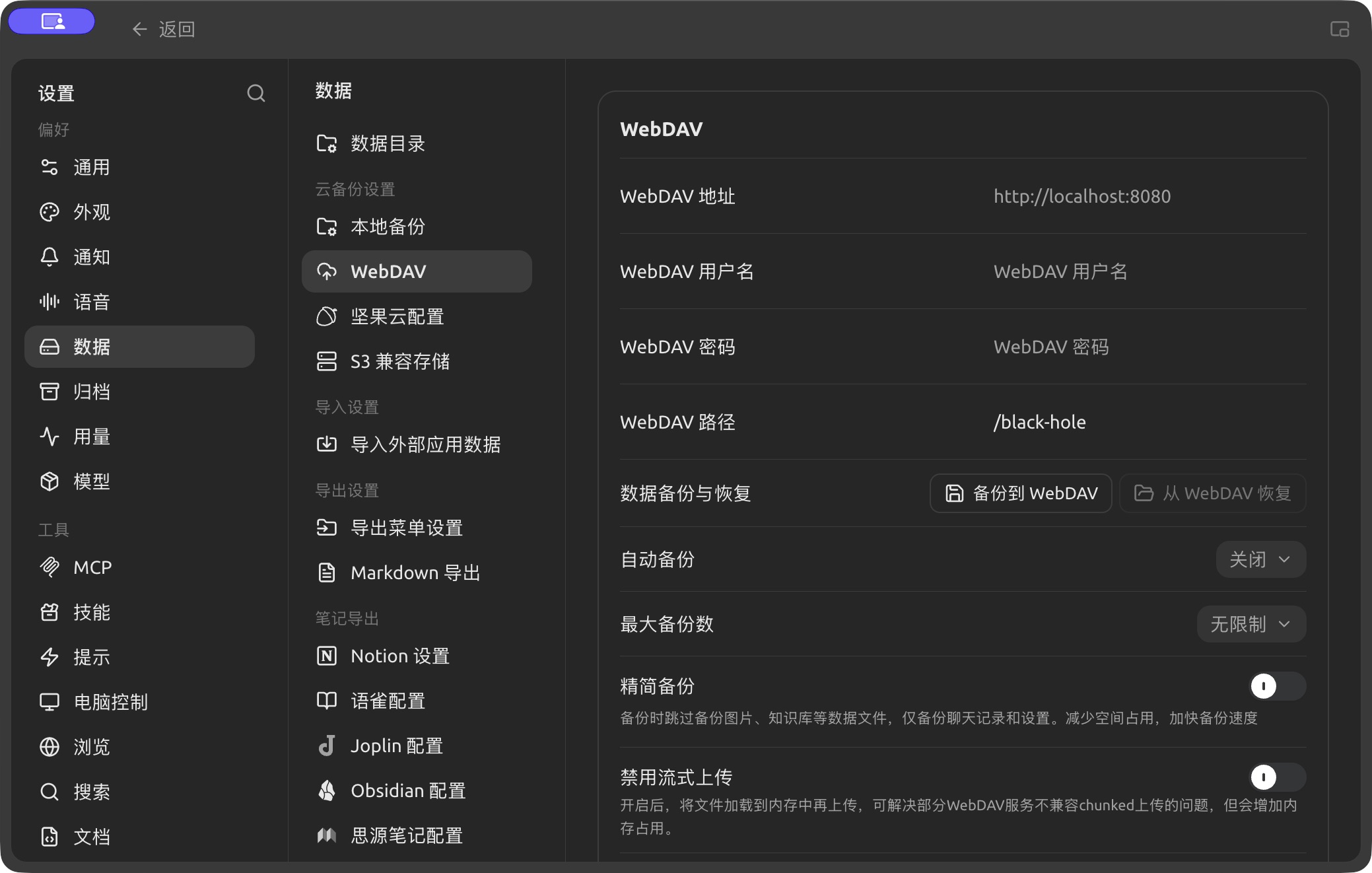Open 语音 voice settings
Viewport: 1372px width, 873px height.
tap(139, 302)
